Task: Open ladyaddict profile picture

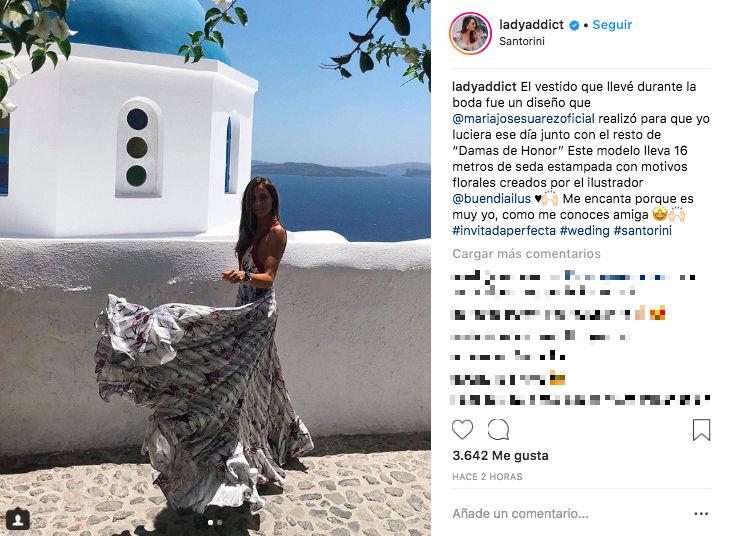Action: [470, 33]
